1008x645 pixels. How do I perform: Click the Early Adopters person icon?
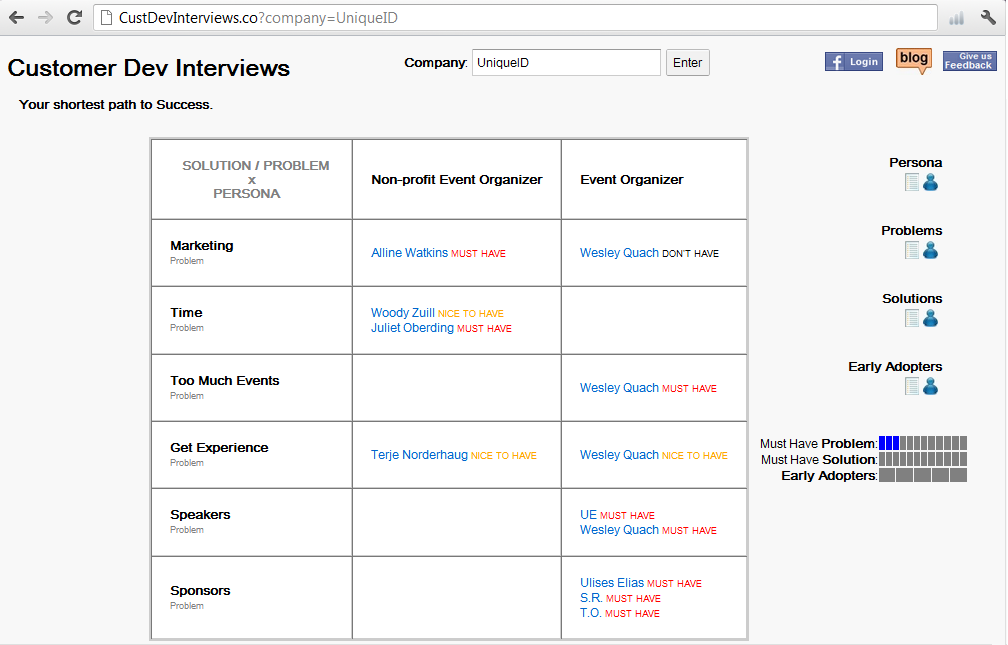[929, 386]
